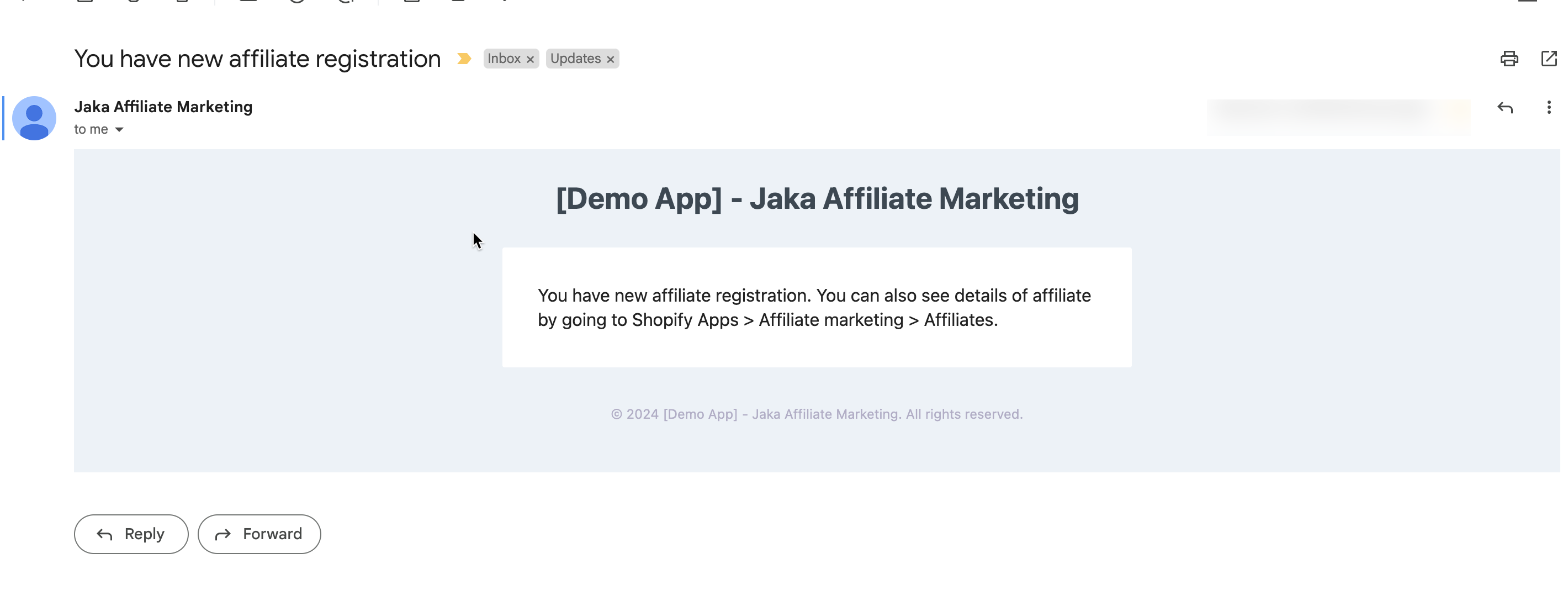Click the Inbox label chip text
The image size is (1568, 590).
[x=504, y=59]
